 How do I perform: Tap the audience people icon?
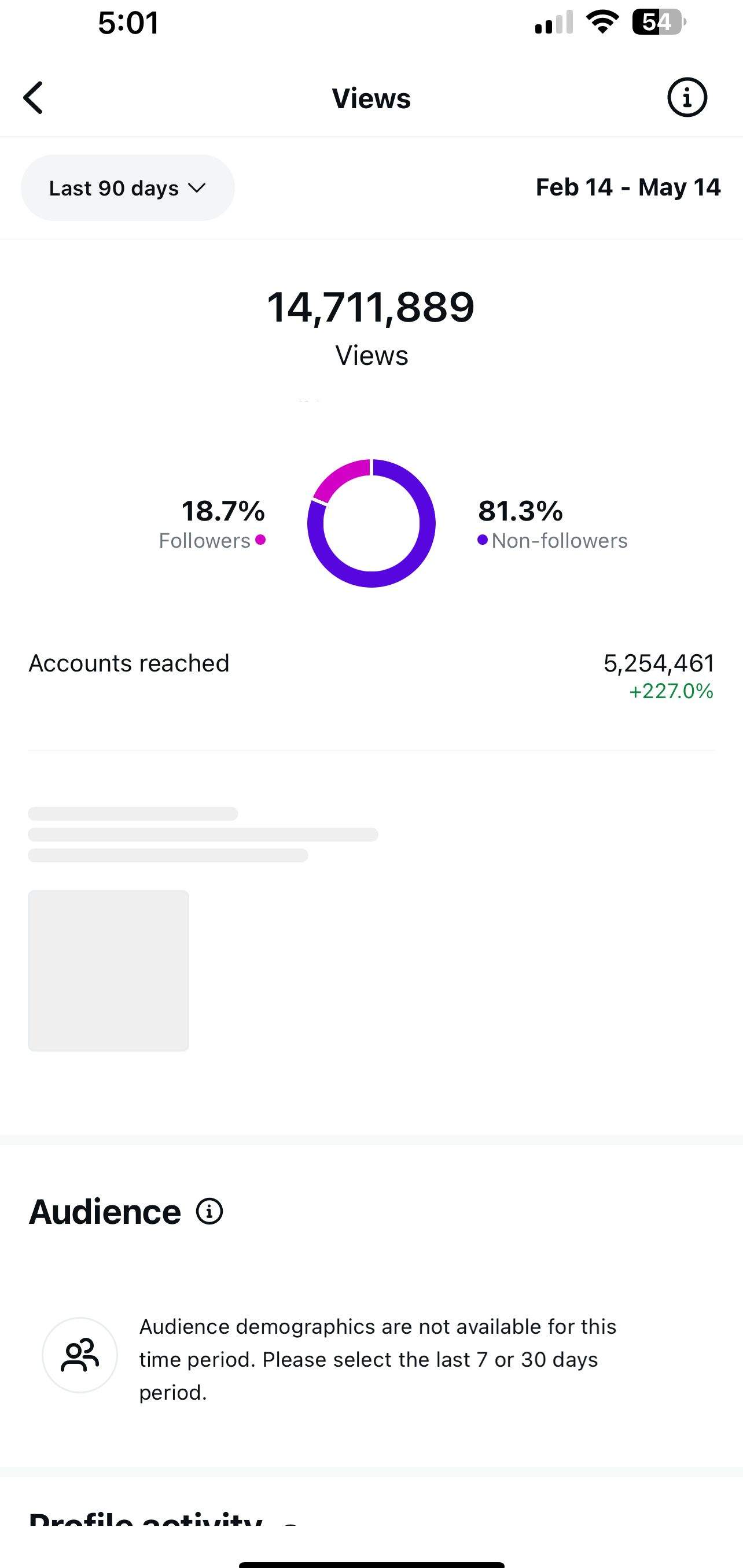coord(80,1355)
